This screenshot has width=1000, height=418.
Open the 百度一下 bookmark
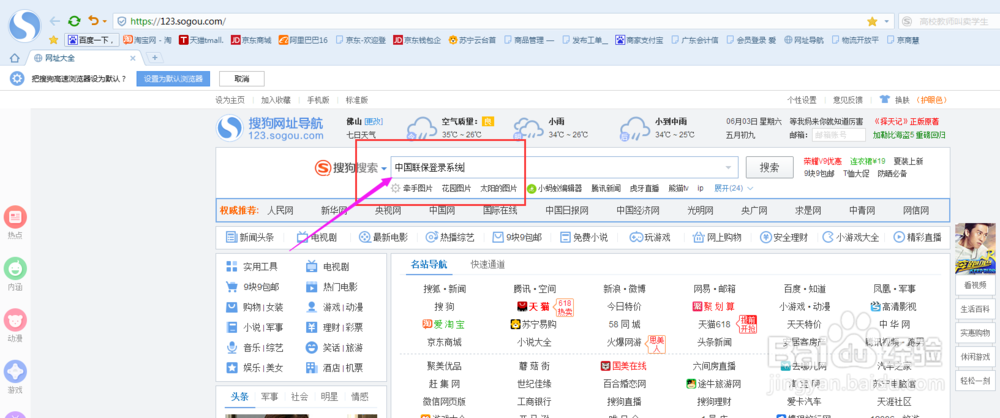coord(92,40)
